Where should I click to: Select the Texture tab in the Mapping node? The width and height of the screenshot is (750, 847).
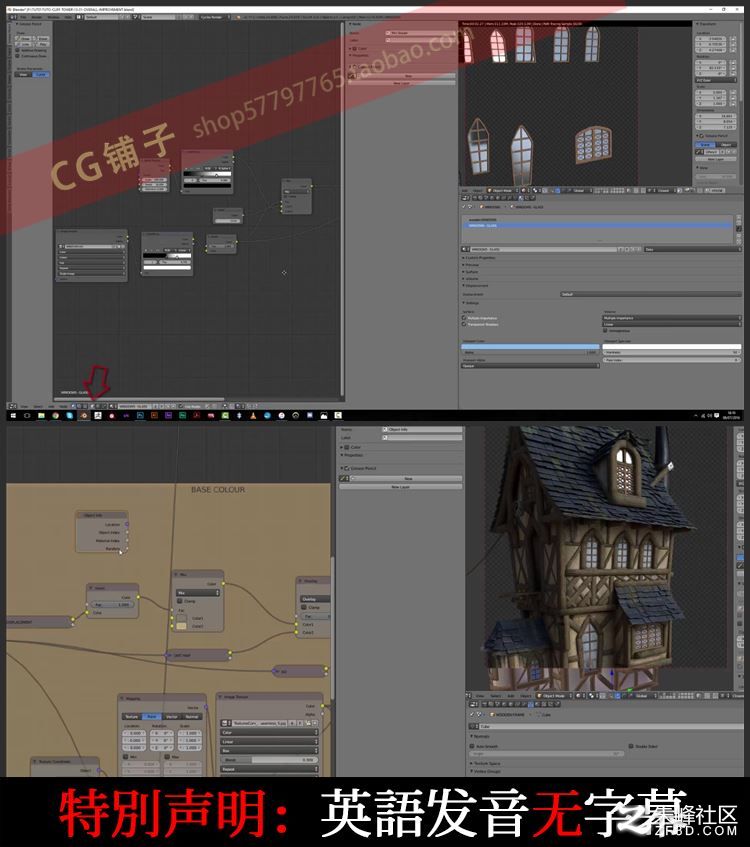click(x=132, y=717)
